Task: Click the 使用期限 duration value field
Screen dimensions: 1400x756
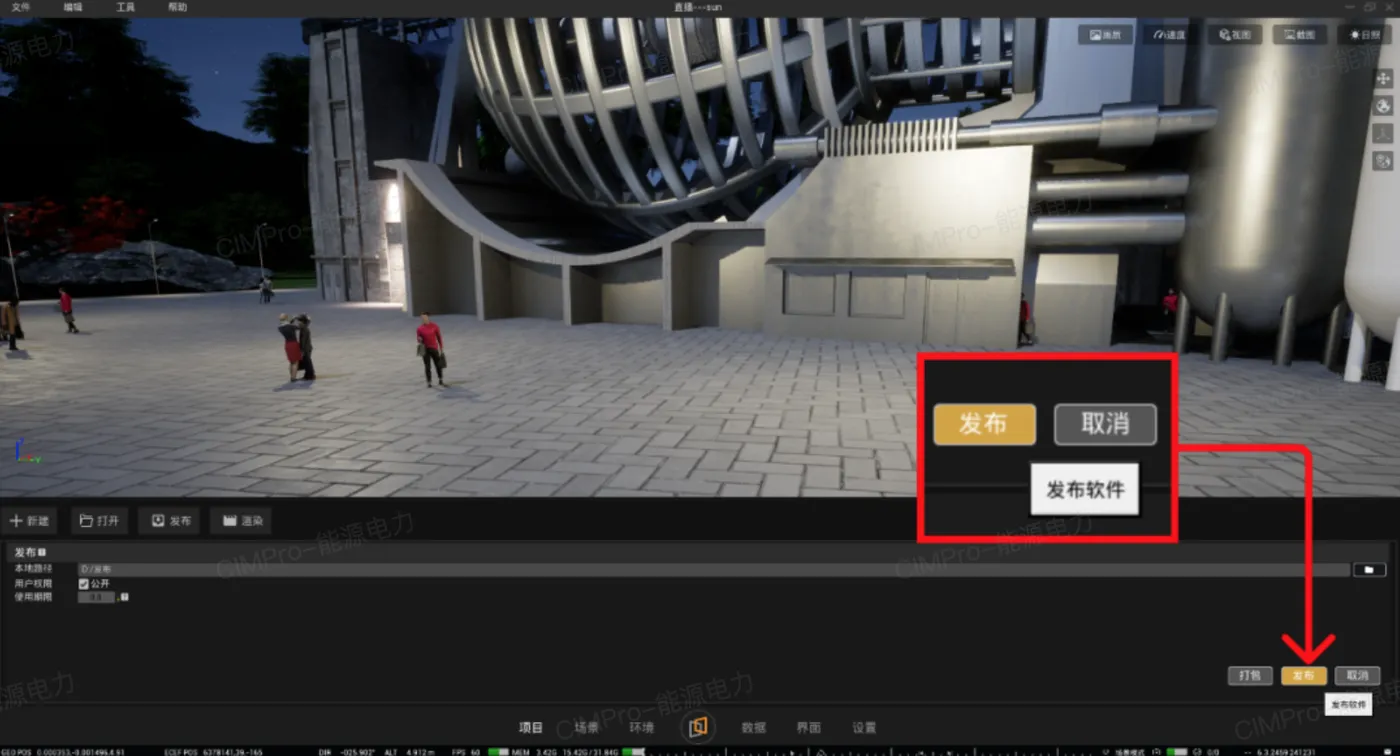Action: pyautogui.click(x=96, y=597)
